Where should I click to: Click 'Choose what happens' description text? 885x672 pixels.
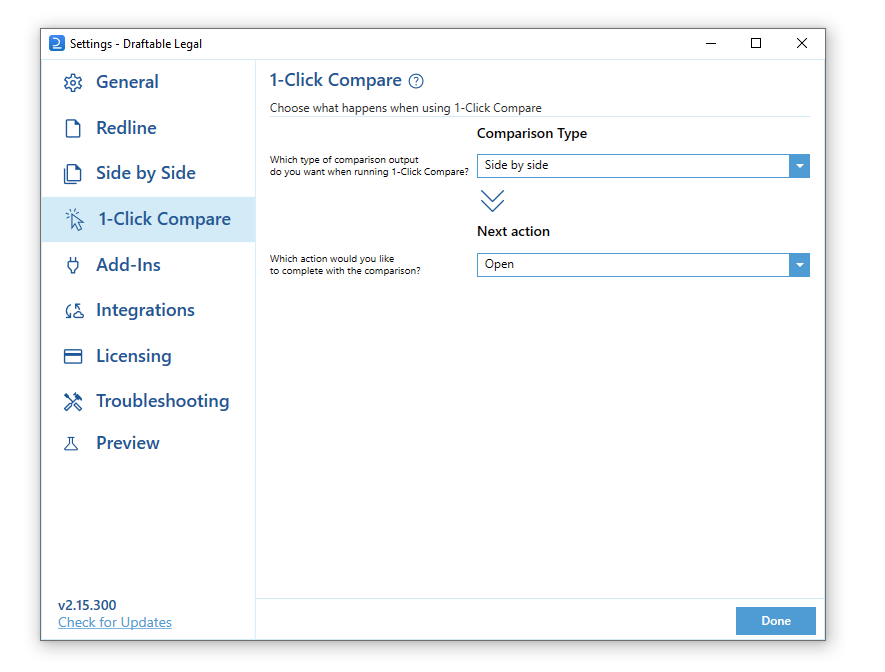[x=405, y=108]
